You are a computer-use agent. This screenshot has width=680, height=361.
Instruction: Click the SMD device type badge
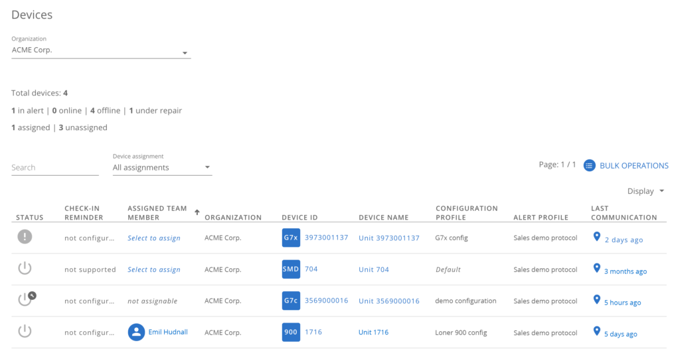point(291,269)
